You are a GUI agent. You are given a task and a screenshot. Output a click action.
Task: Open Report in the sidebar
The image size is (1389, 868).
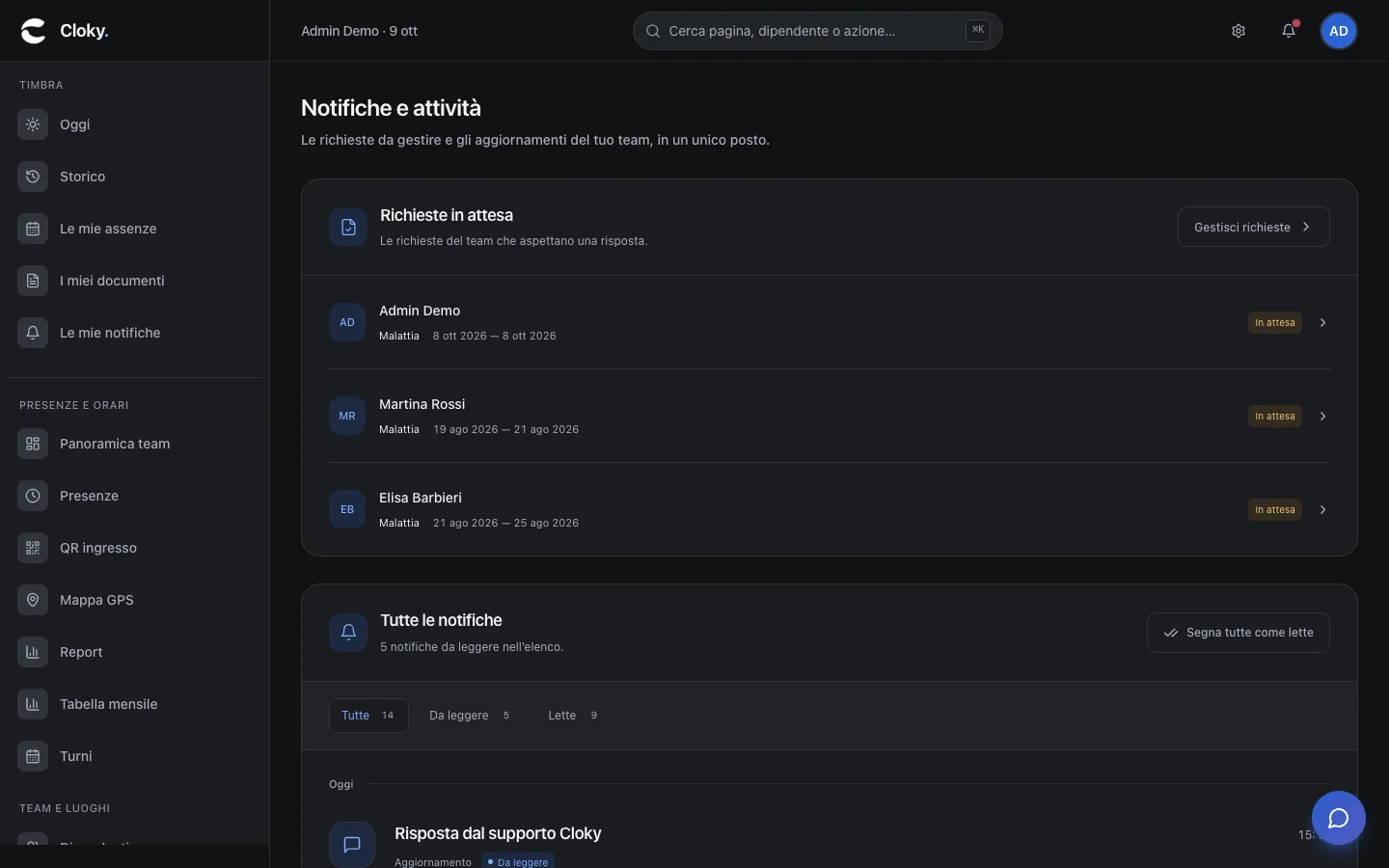point(134,652)
